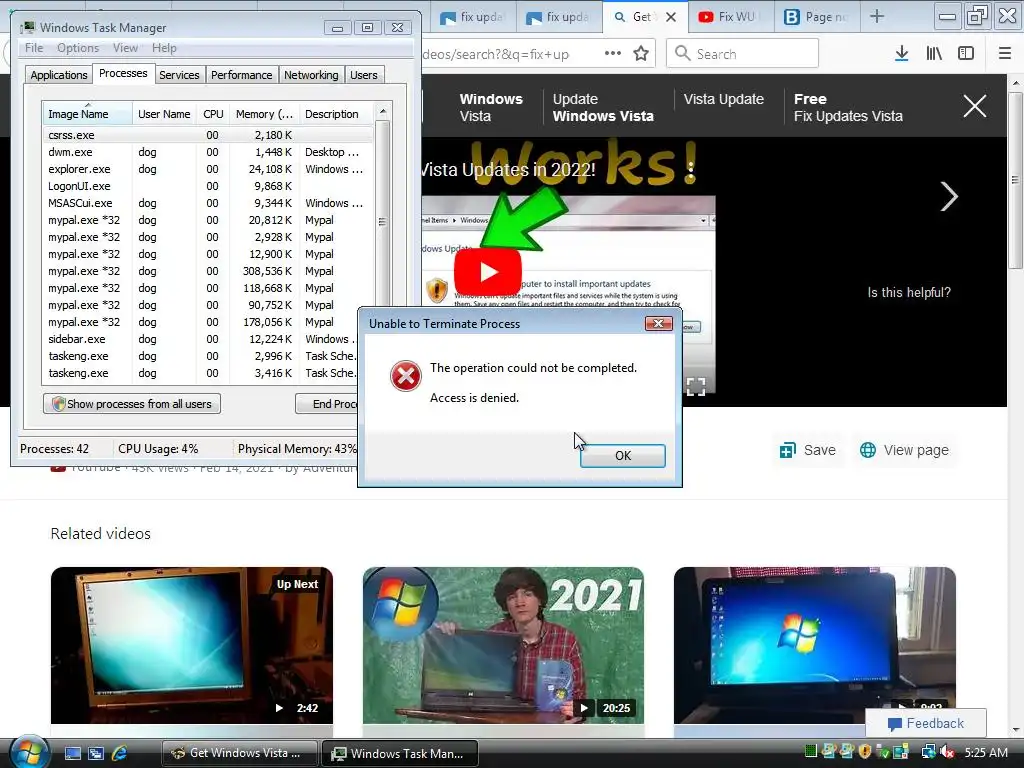
Task: Select the explorer.exe process row
Action: click(208, 169)
